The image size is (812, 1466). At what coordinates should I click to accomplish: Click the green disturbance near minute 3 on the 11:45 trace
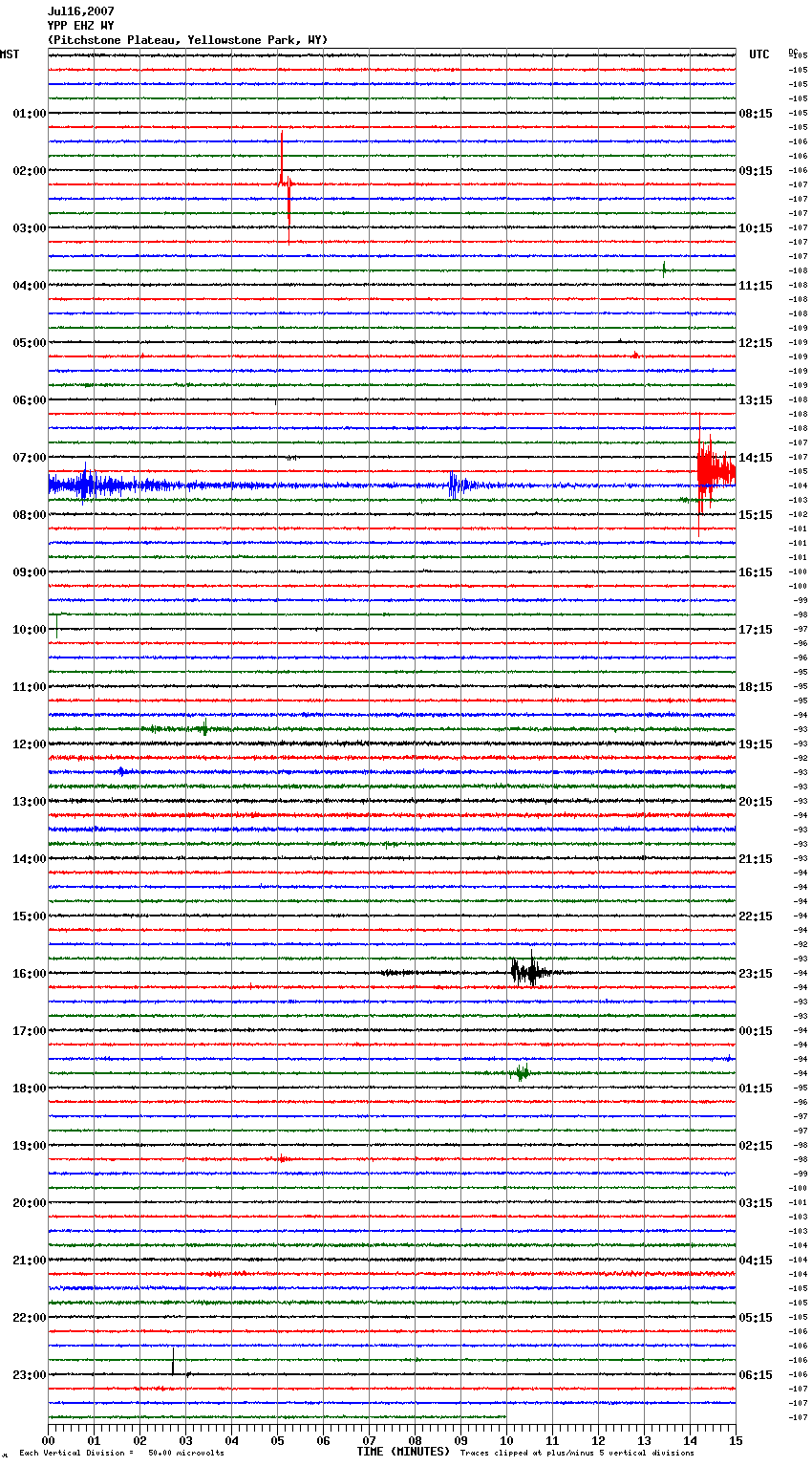[203, 728]
